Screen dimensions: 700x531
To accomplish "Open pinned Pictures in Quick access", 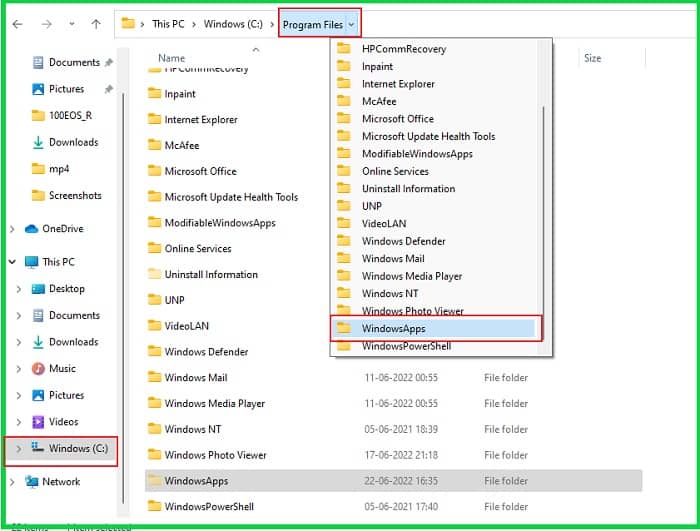I will pyautogui.click(x=66, y=89).
